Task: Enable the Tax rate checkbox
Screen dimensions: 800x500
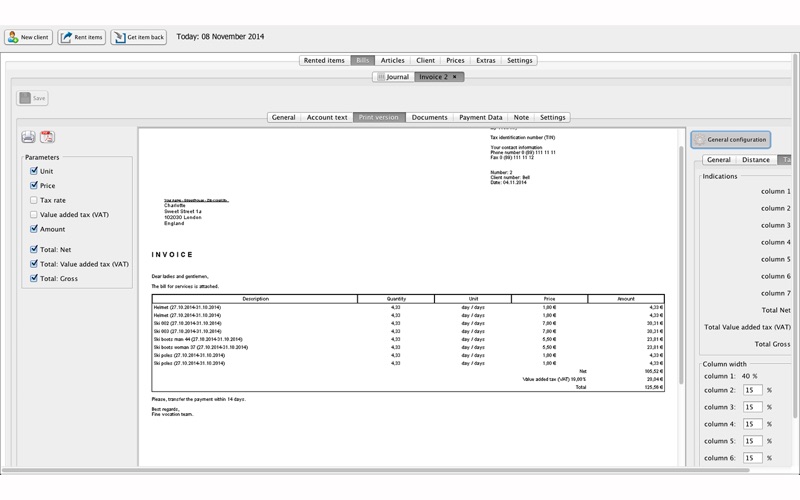Action: pyautogui.click(x=34, y=200)
